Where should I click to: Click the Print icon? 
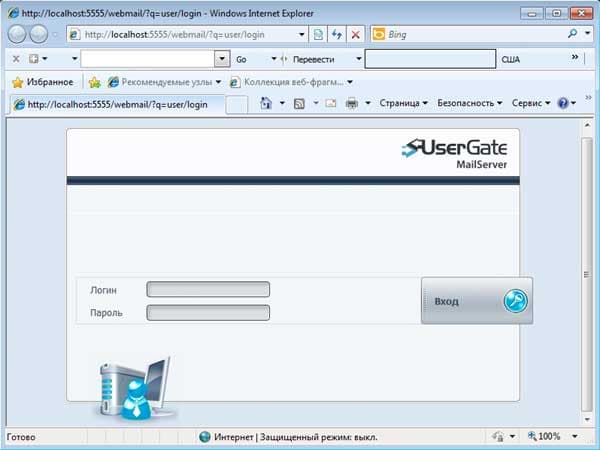(351, 103)
